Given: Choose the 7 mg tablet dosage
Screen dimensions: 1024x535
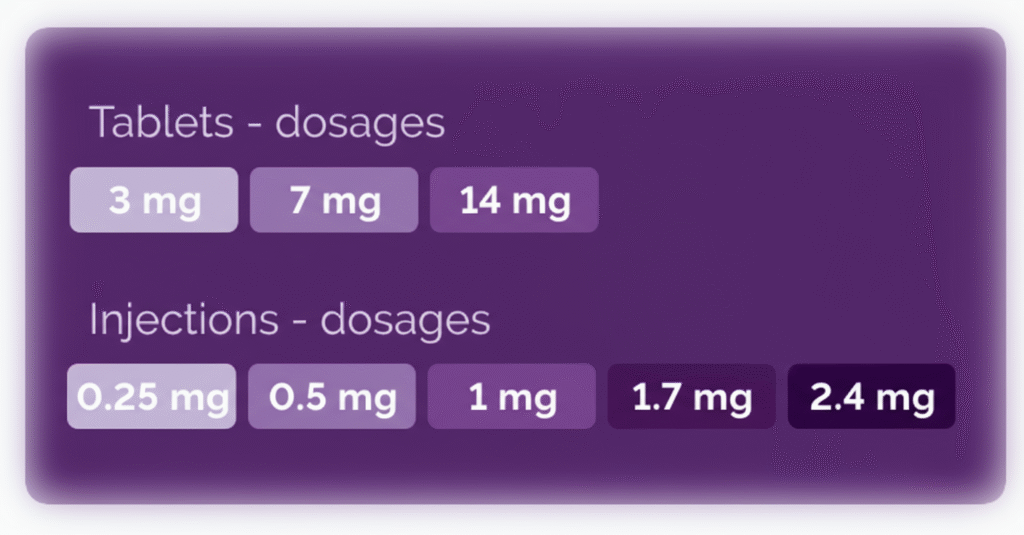Looking at the screenshot, I should (334, 200).
